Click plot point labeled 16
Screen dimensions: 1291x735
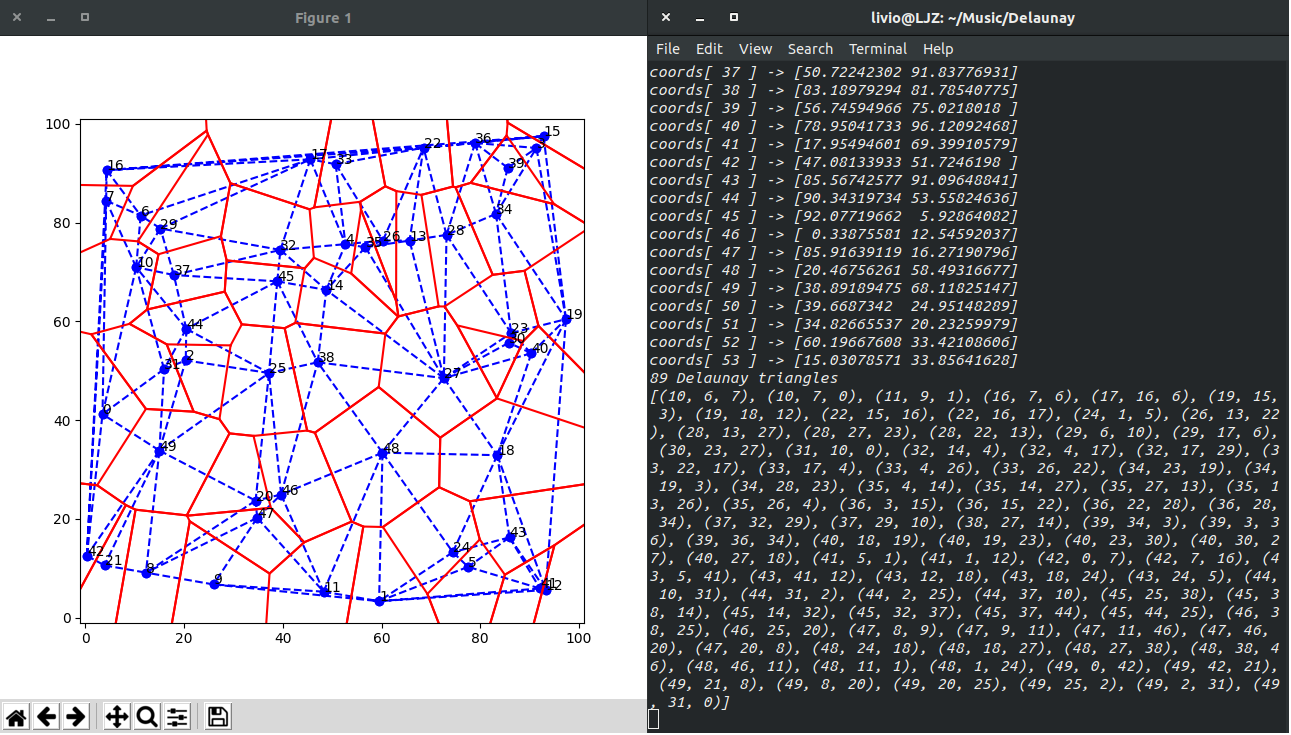[107, 170]
